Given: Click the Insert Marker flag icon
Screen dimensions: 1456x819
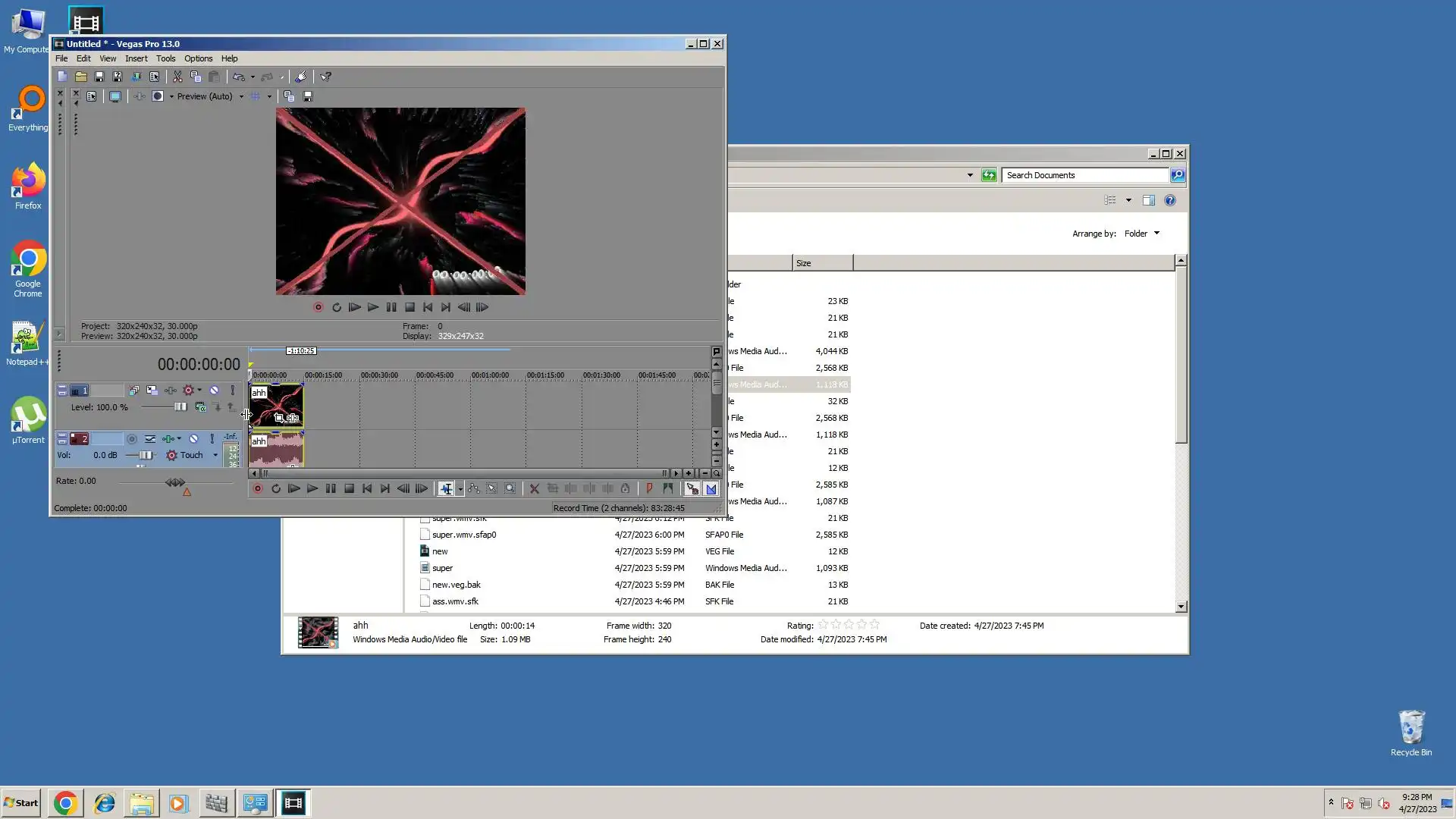Looking at the screenshot, I should coord(649,489).
